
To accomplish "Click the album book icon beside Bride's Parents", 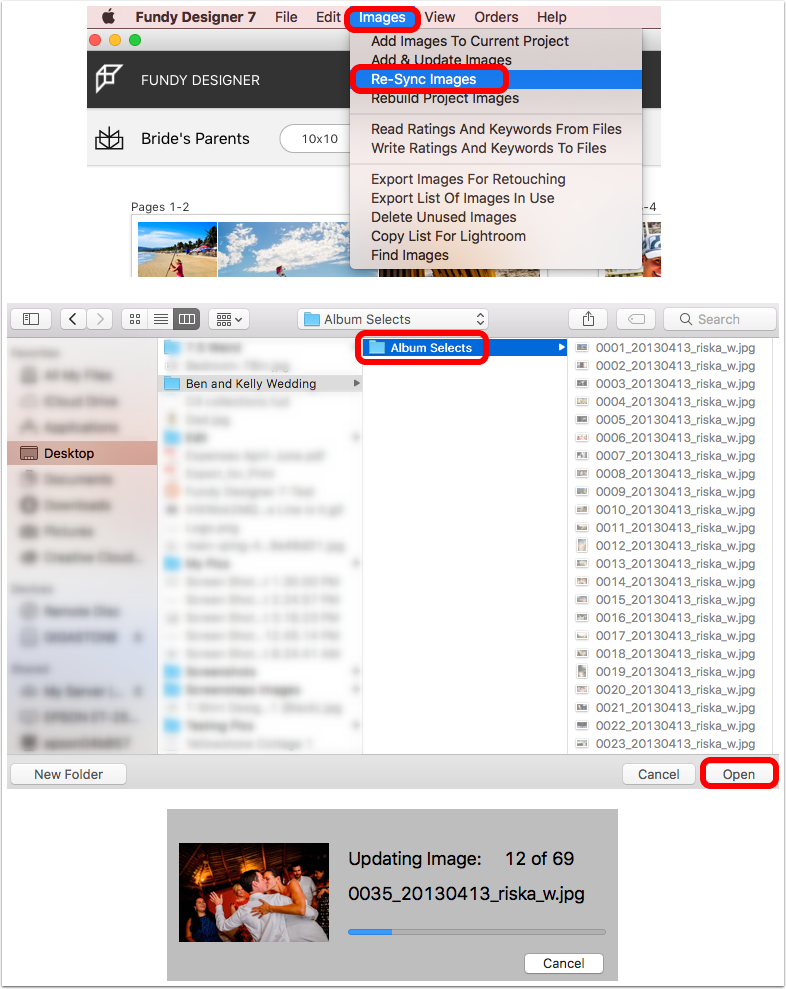I will [109, 138].
